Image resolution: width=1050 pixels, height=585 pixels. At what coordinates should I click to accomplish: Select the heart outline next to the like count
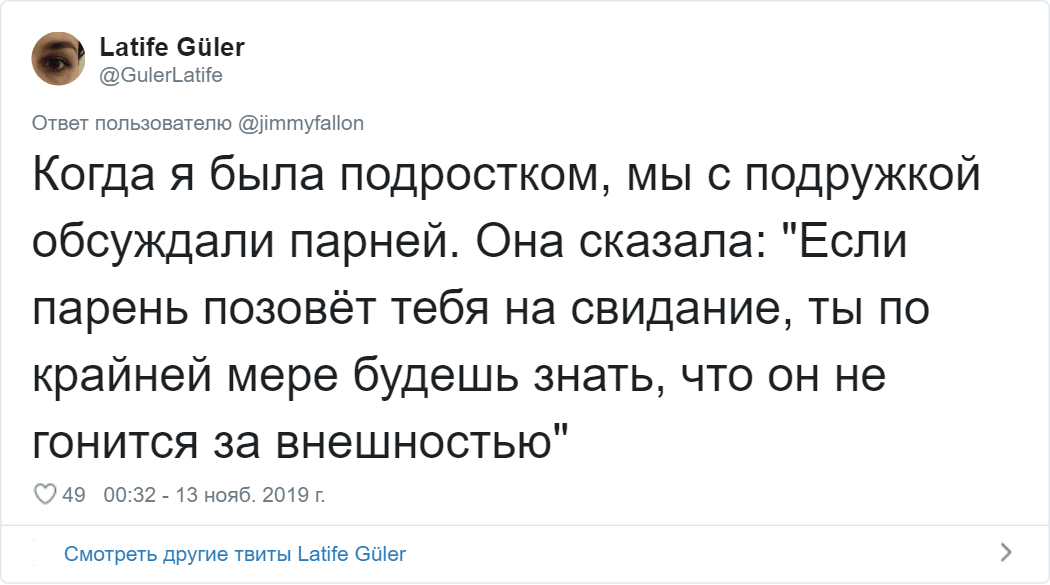click(45, 491)
